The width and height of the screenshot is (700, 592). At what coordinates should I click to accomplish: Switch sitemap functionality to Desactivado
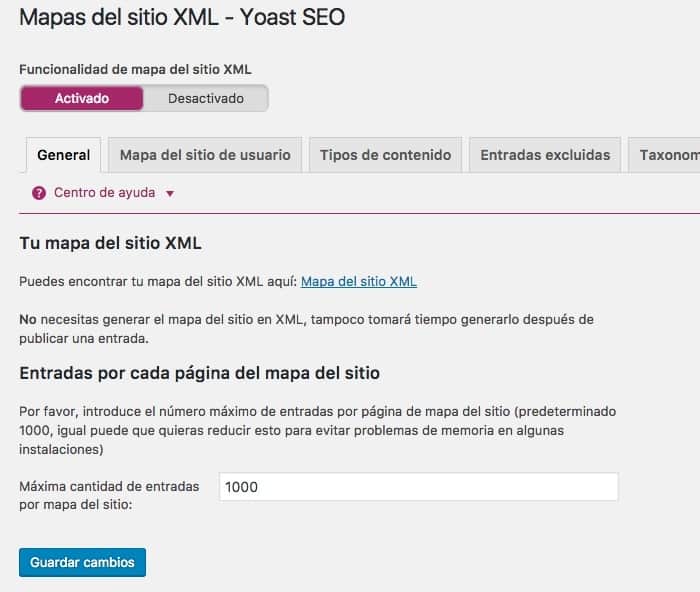[x=206, y=98]
